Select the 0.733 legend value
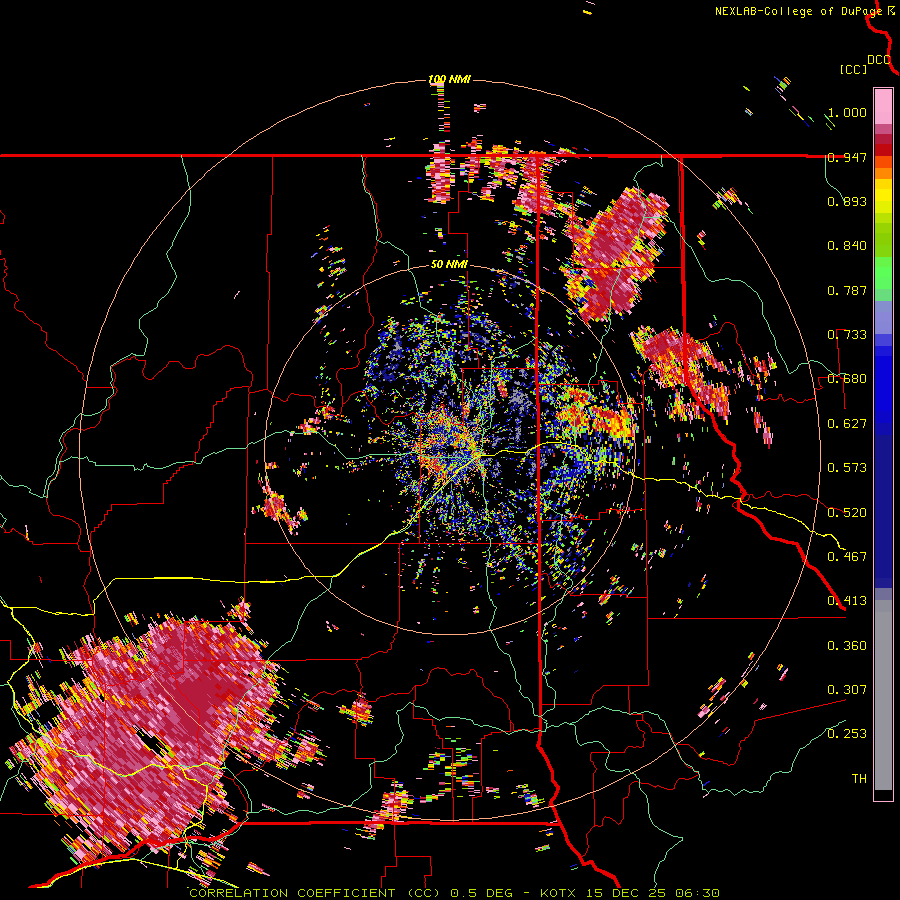This screenshot has height=900, width=900. [x=847, y=335]
